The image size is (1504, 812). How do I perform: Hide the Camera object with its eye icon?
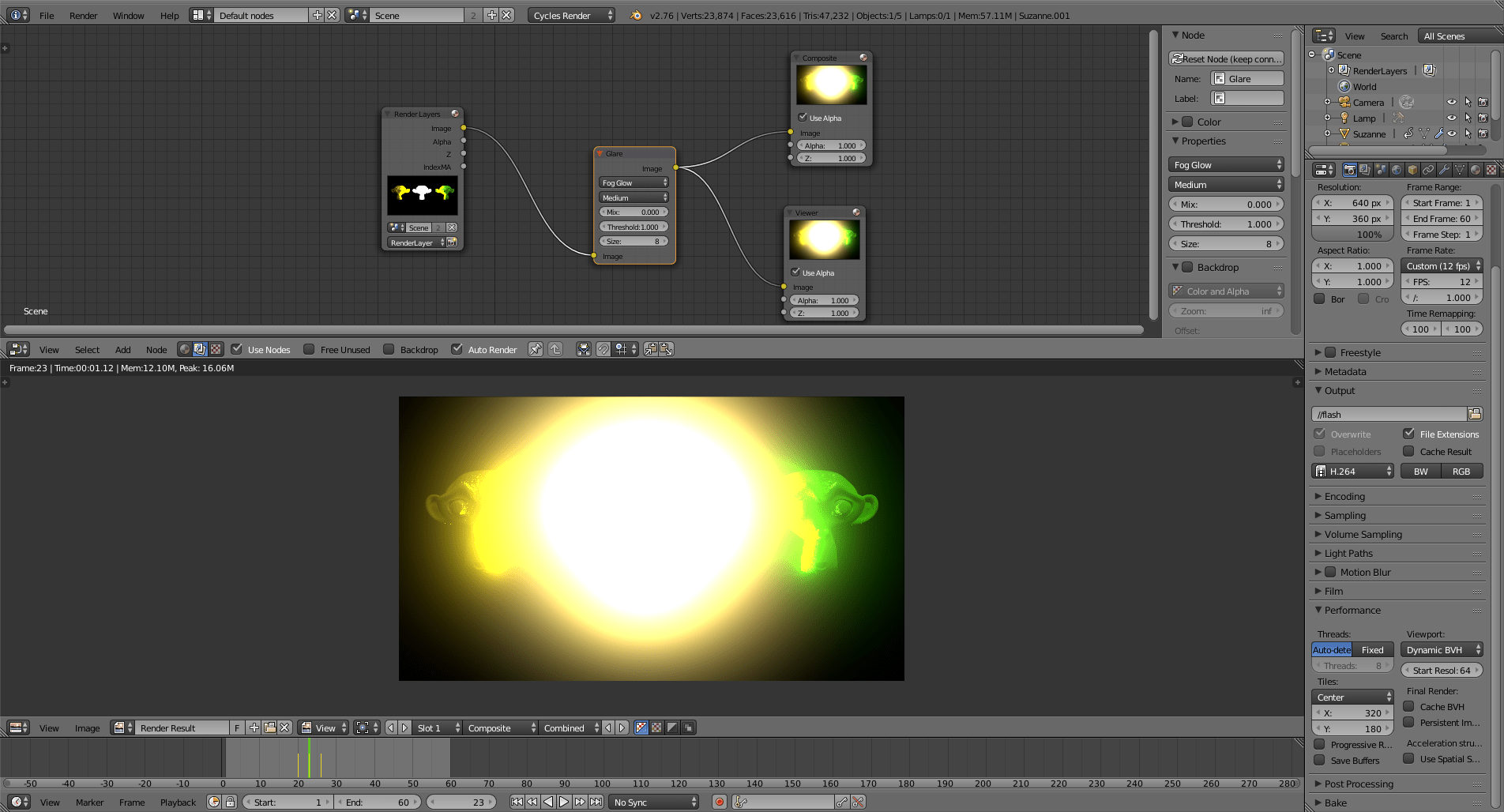point(1451,102)
